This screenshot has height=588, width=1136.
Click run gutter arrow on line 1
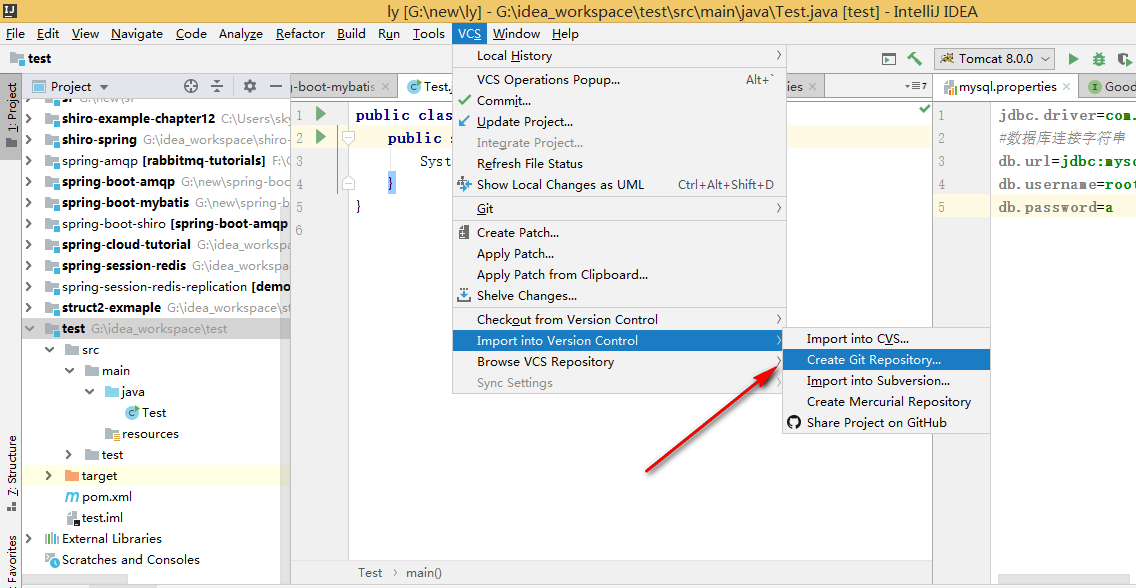321,114
